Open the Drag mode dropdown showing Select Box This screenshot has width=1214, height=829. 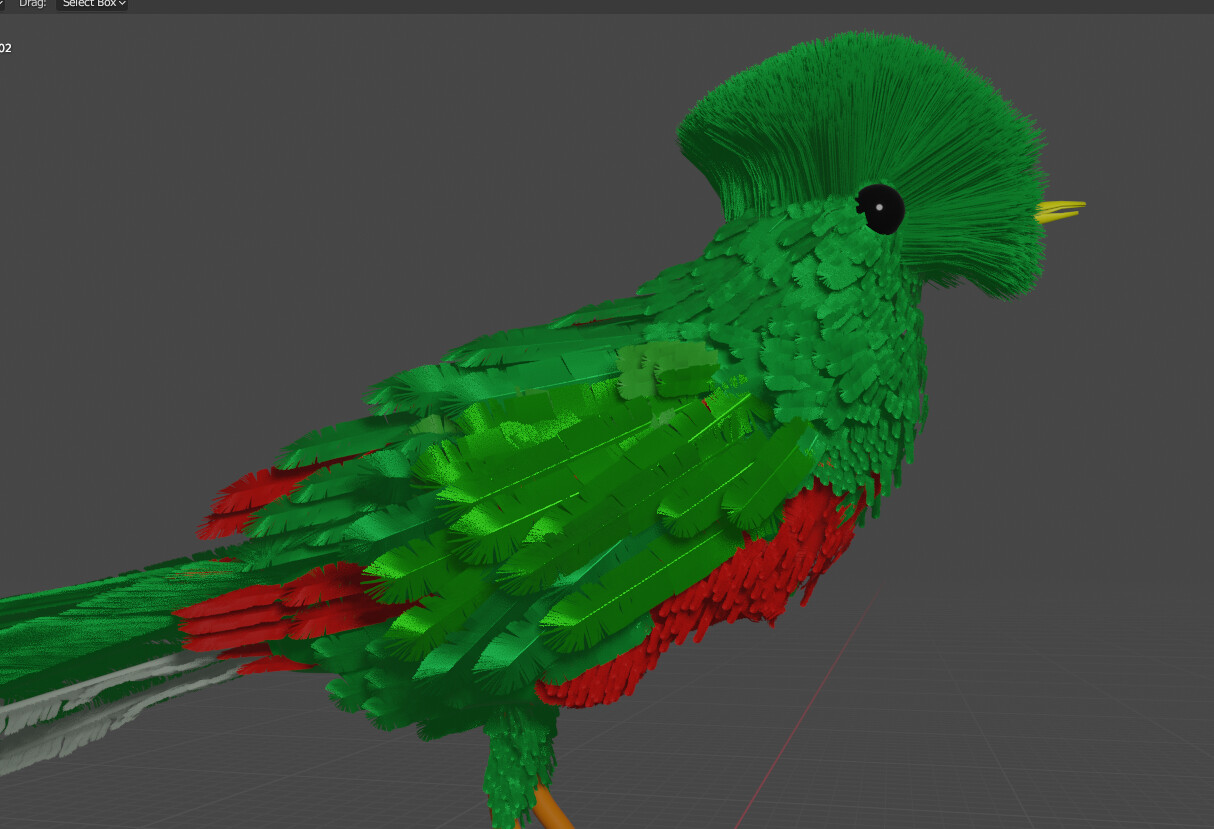point(90,4)
